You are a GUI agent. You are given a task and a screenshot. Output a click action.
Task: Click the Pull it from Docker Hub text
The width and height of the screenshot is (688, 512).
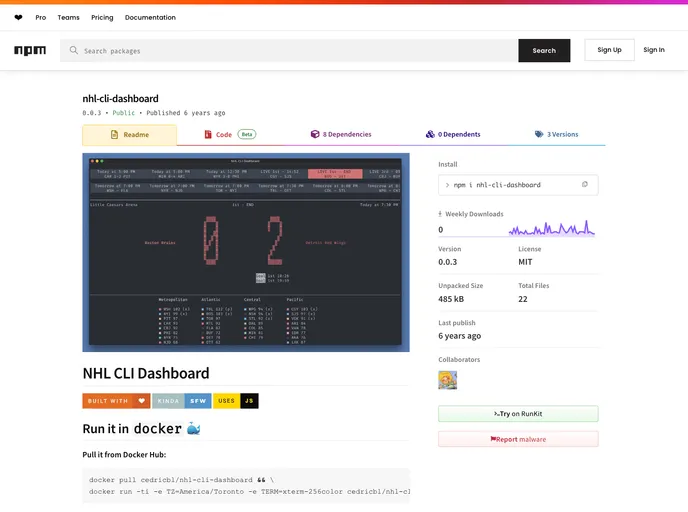(124, 455)
